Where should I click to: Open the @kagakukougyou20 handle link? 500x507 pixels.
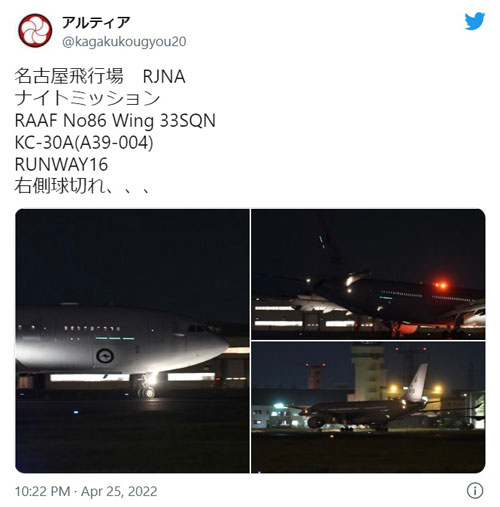[x=124, y=42]
